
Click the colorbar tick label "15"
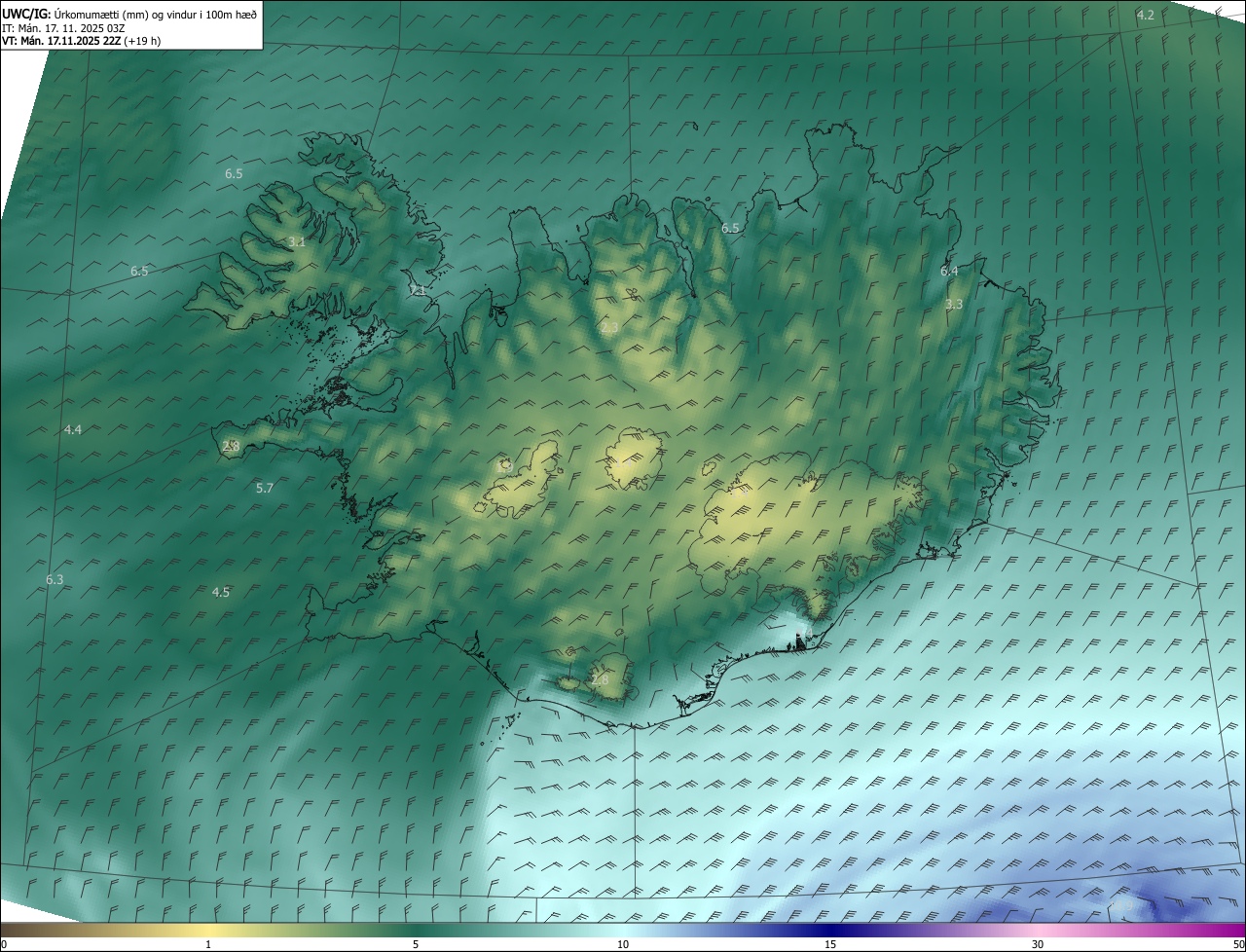click(830, 944)
